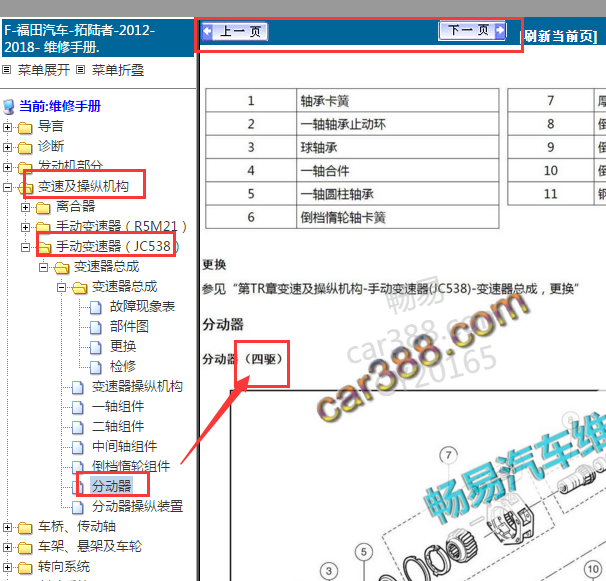The image size is (606, 581).
Task: Collapse the 变速及操纵机构 node
Action: point(7,187)
